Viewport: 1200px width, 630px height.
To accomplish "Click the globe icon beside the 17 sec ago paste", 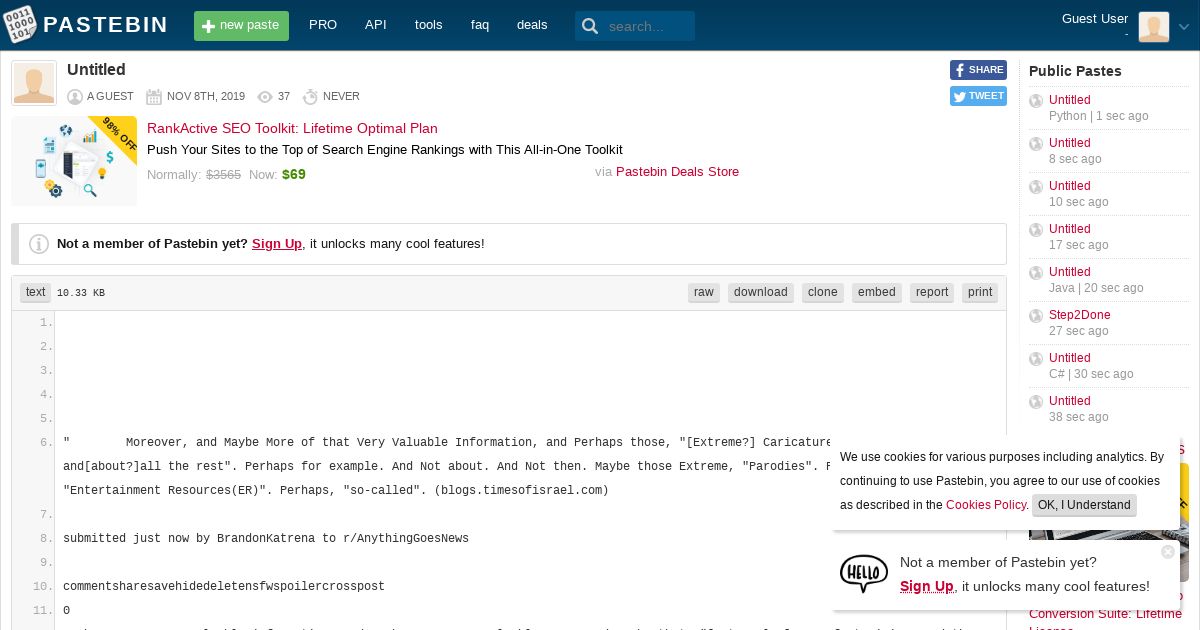I will (x=1036, y=230).
